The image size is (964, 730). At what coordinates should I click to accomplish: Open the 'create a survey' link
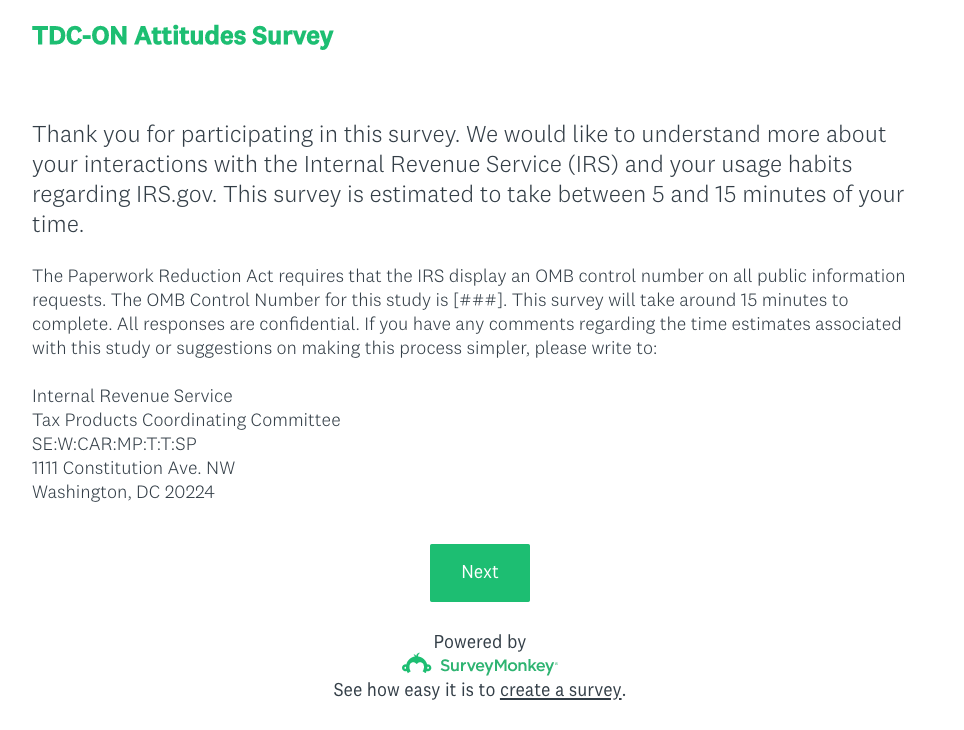point(561,690)
